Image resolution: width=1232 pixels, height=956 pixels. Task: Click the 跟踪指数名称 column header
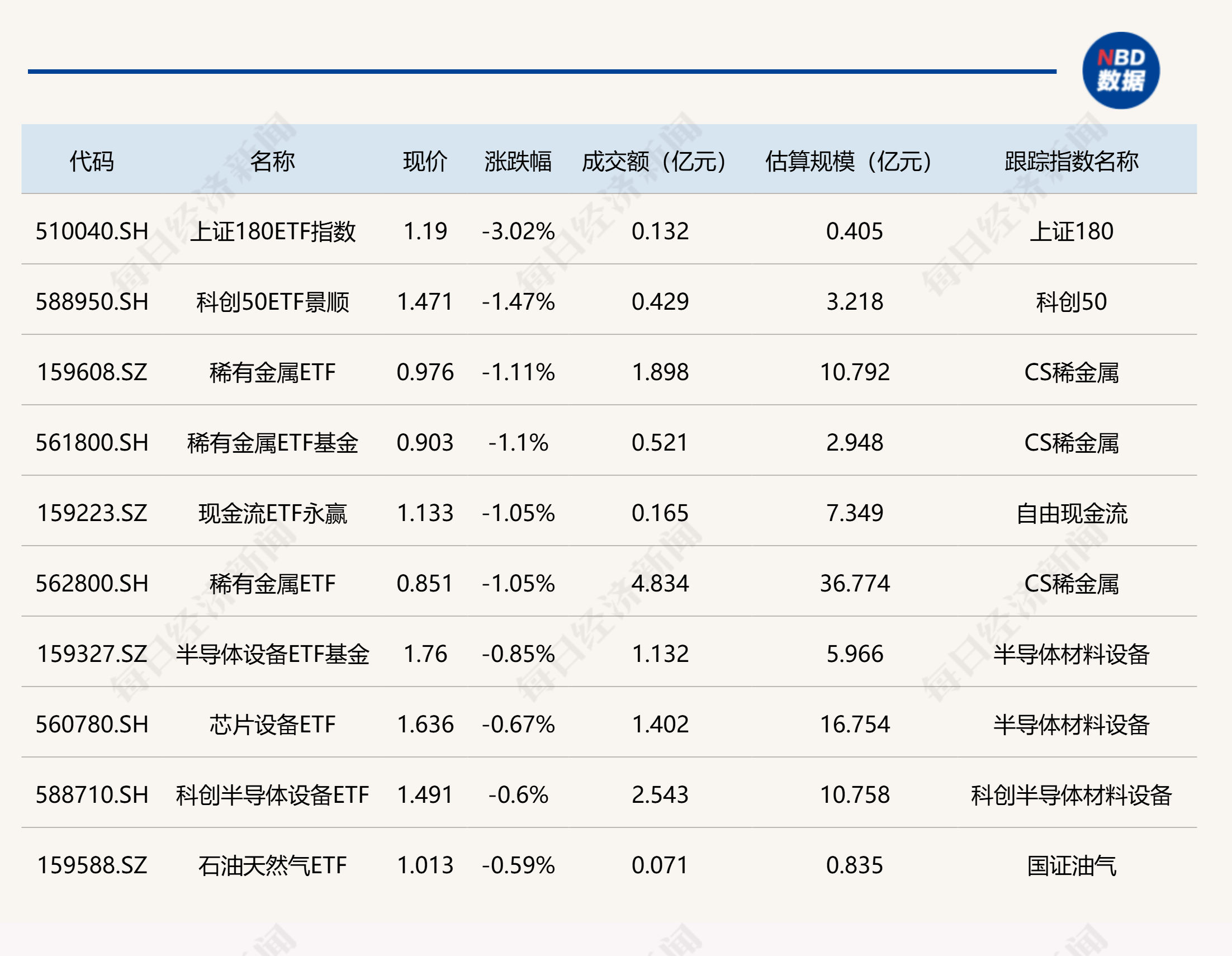coord(1071,162)
